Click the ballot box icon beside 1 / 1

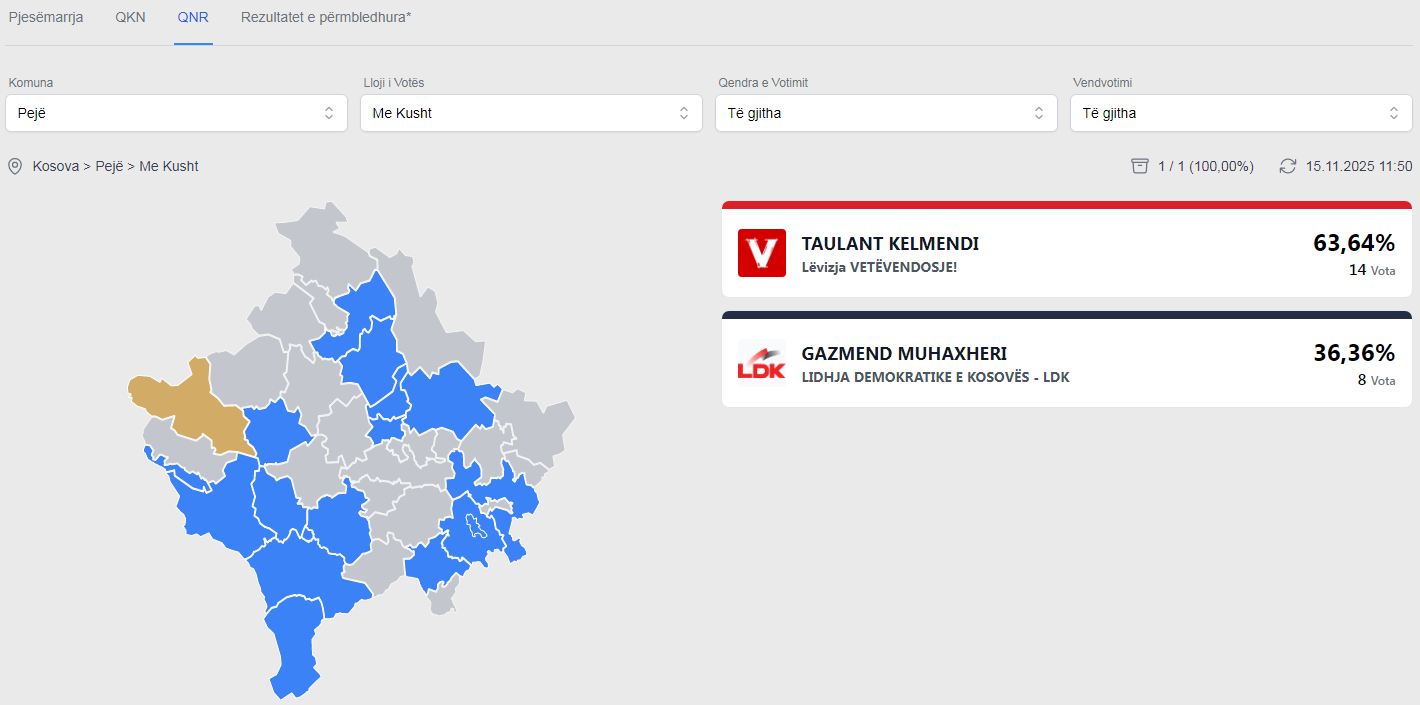pyautogui.click(x=1139, y=166)
